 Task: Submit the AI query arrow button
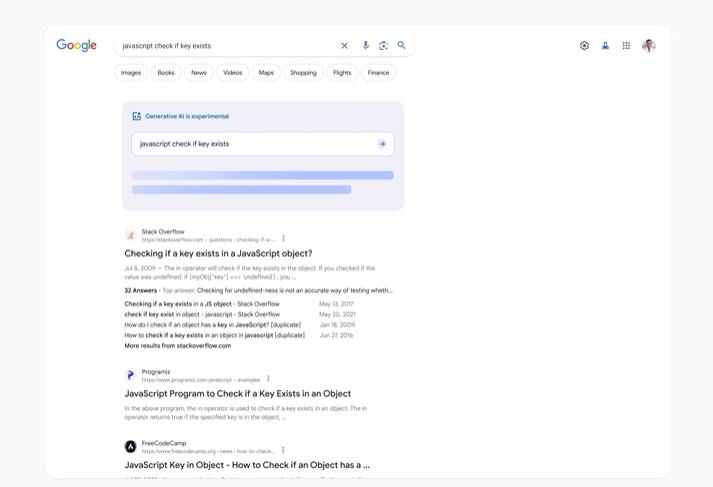coord(382,144)
